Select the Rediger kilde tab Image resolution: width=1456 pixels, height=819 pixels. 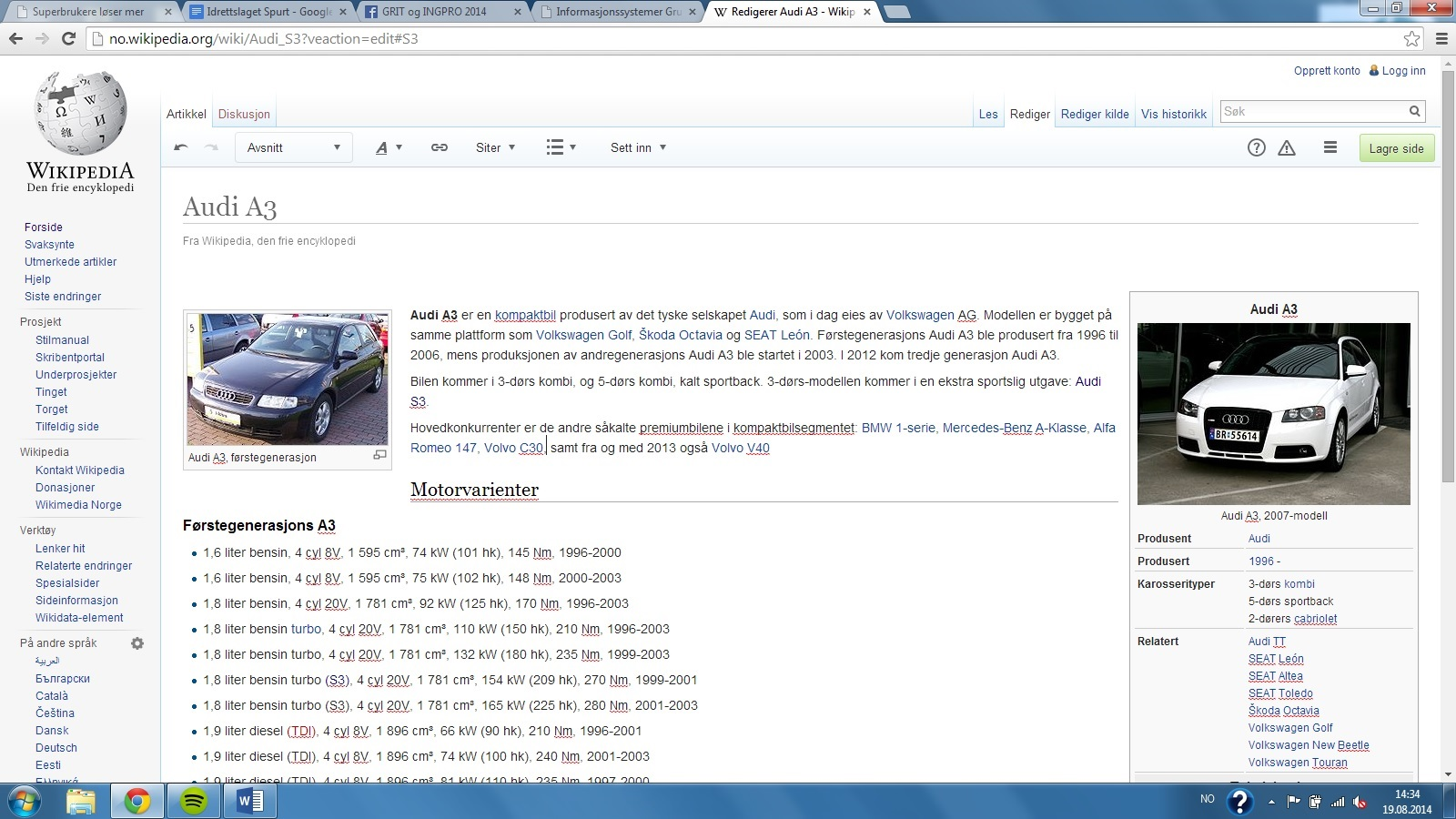[1095, 114]
